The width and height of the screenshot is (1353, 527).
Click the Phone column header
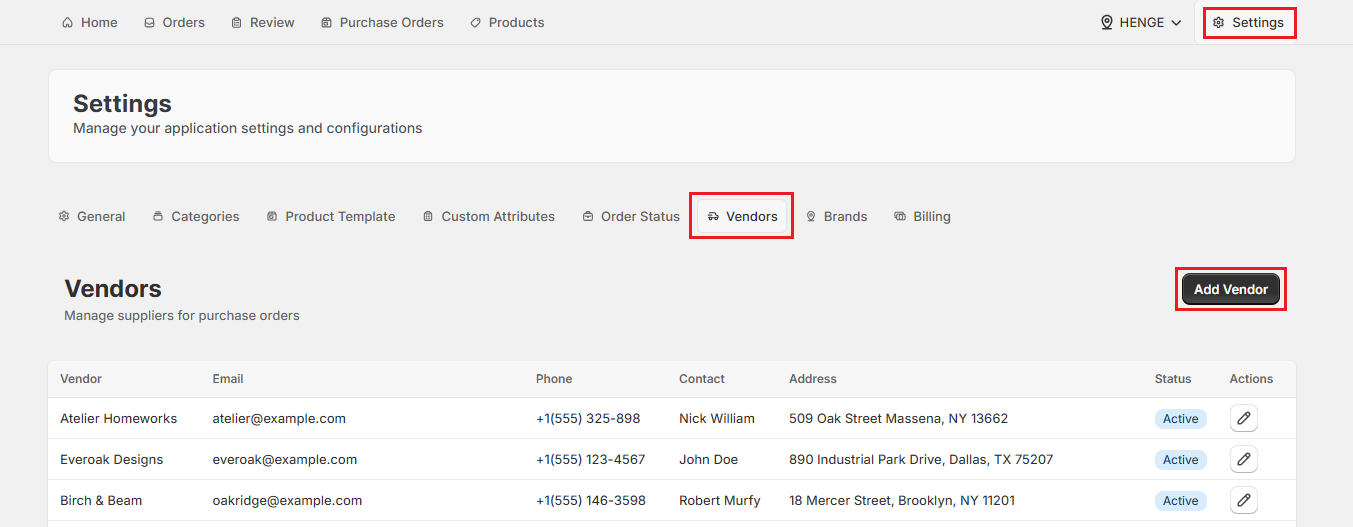coord(554,379)
